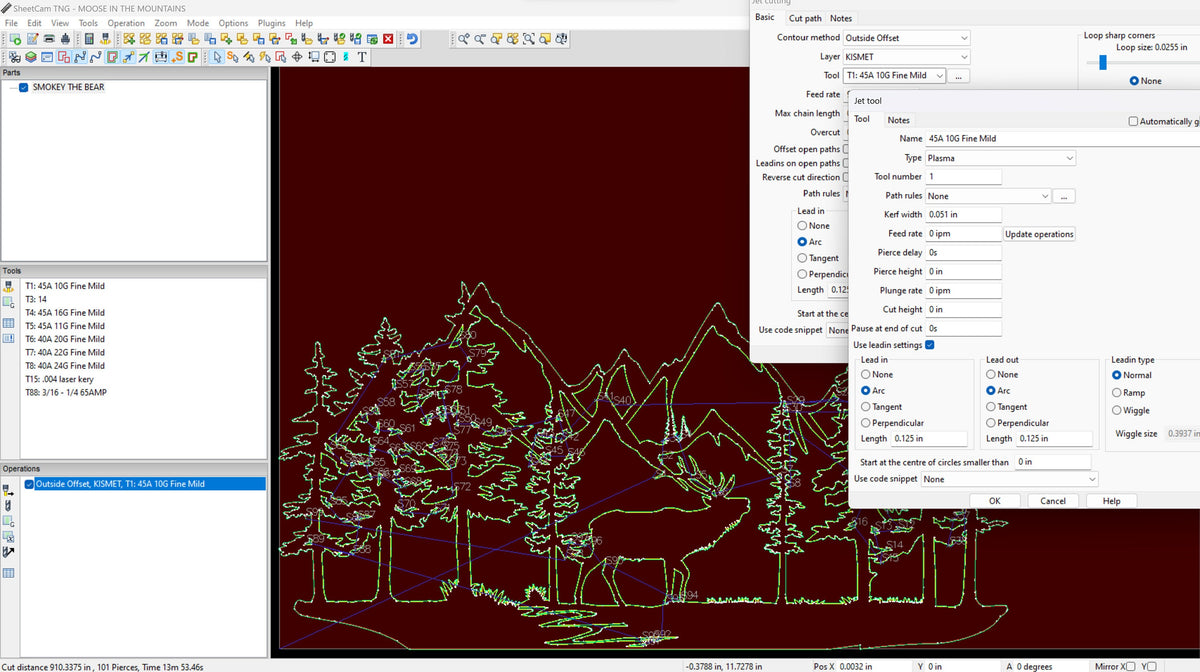Choose Ramp leadin type
The width and height of the screenshot is (1200, 672).
(1117, 393)
